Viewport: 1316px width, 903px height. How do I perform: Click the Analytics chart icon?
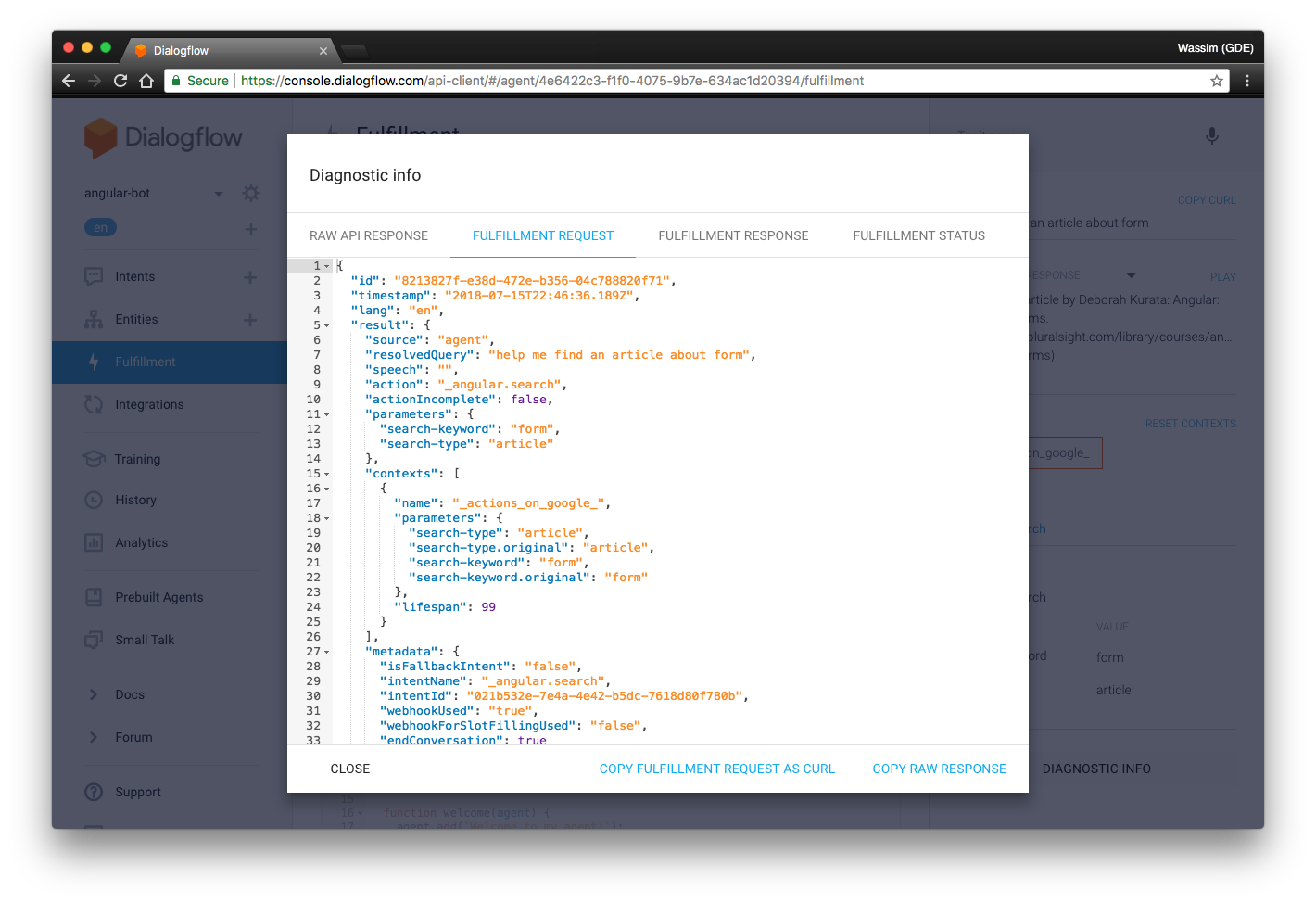pos(94,542)
